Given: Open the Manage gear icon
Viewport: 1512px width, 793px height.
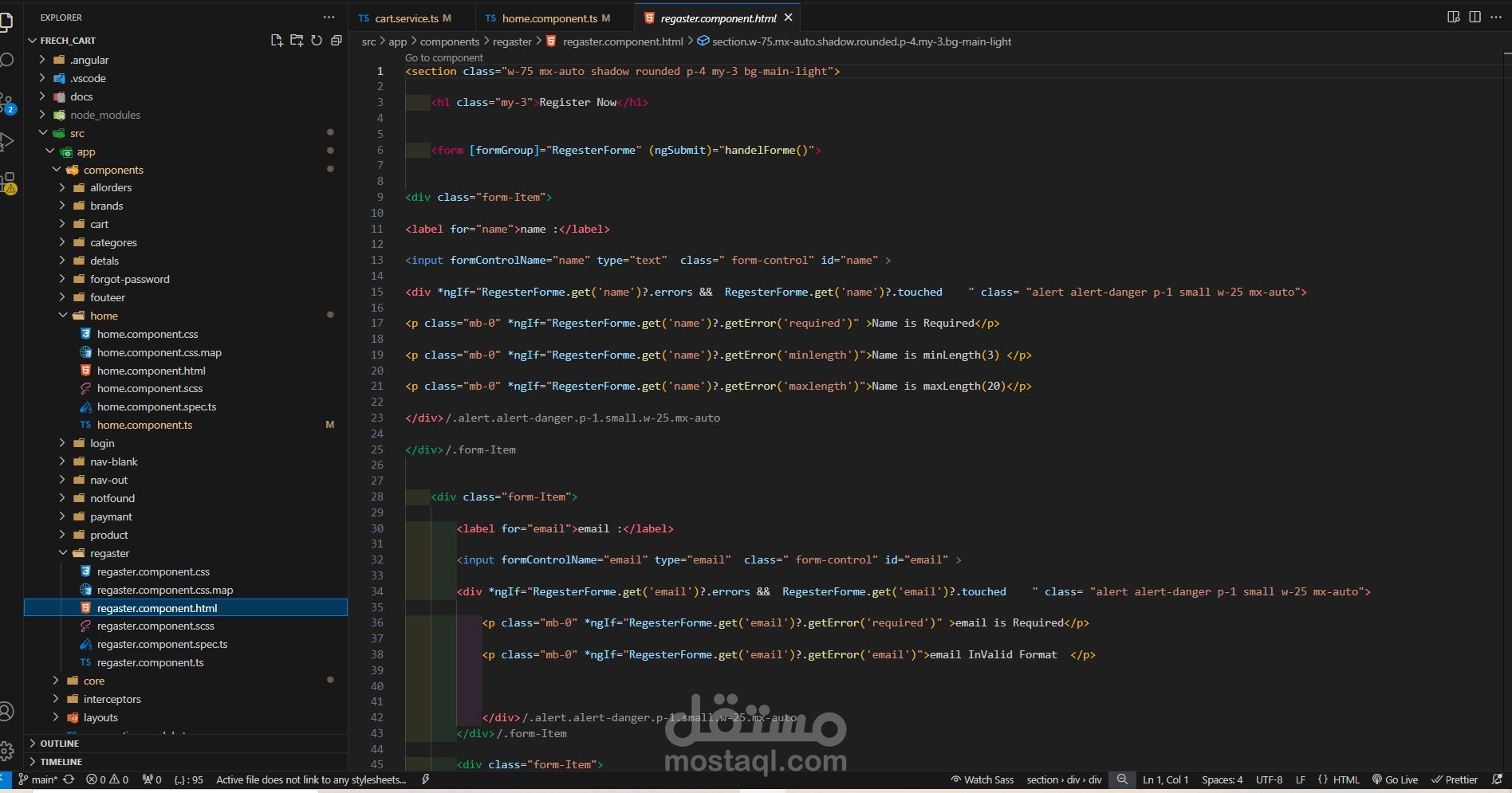Looking at the screenshot, I should [x=6, y=750].
